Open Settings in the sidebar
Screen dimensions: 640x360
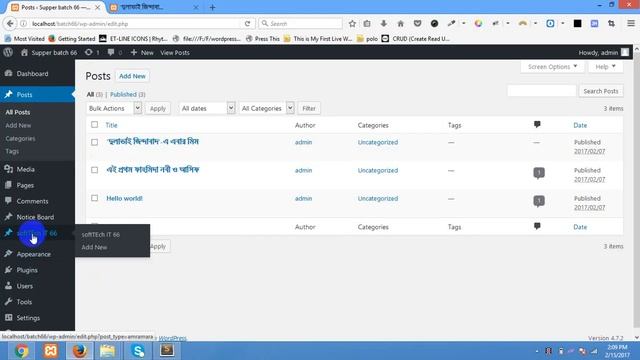pyautogui.click(x=28, y=318)
